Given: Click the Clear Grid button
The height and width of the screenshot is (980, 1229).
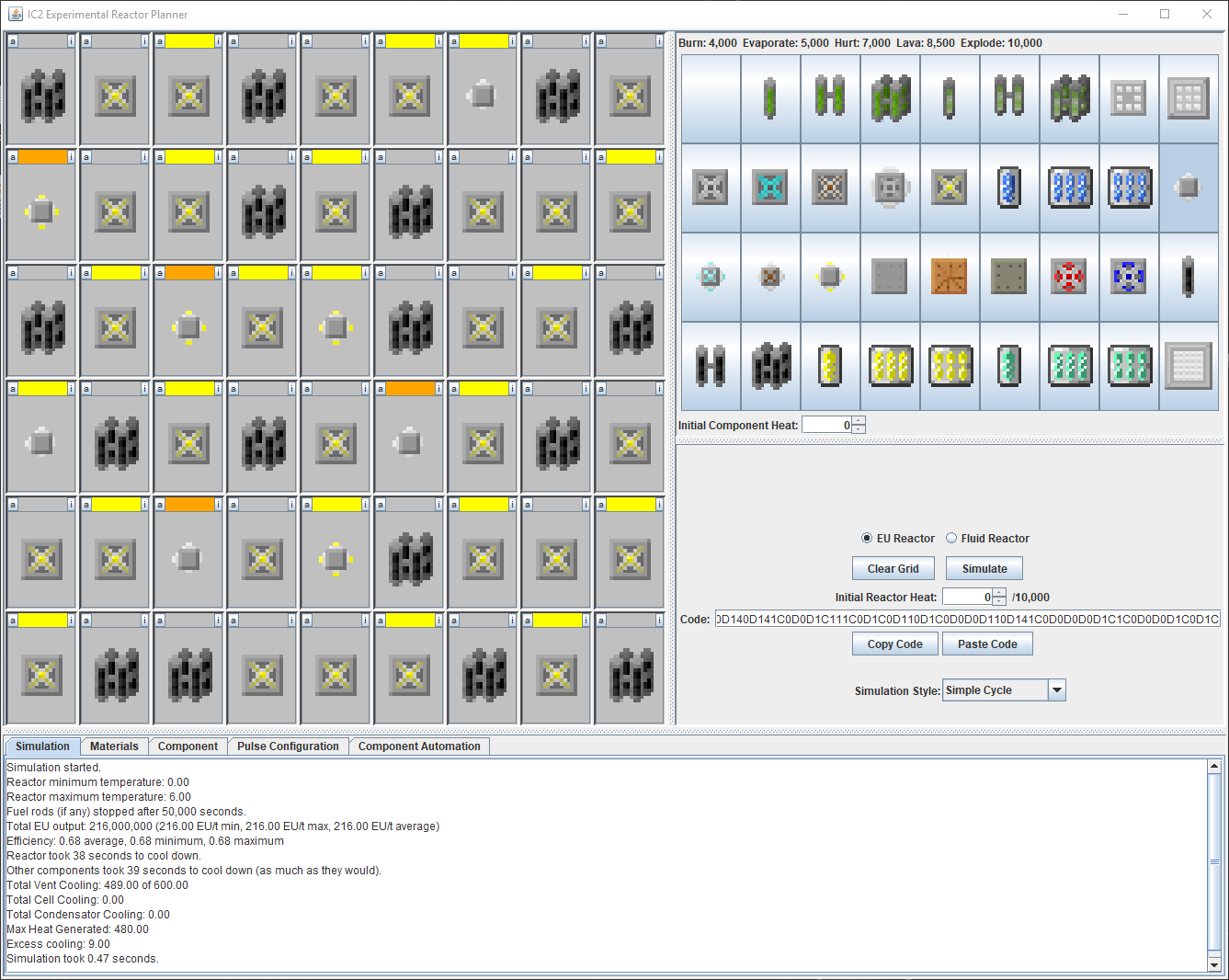Looking at the screenshot, I should coord(893,569).
